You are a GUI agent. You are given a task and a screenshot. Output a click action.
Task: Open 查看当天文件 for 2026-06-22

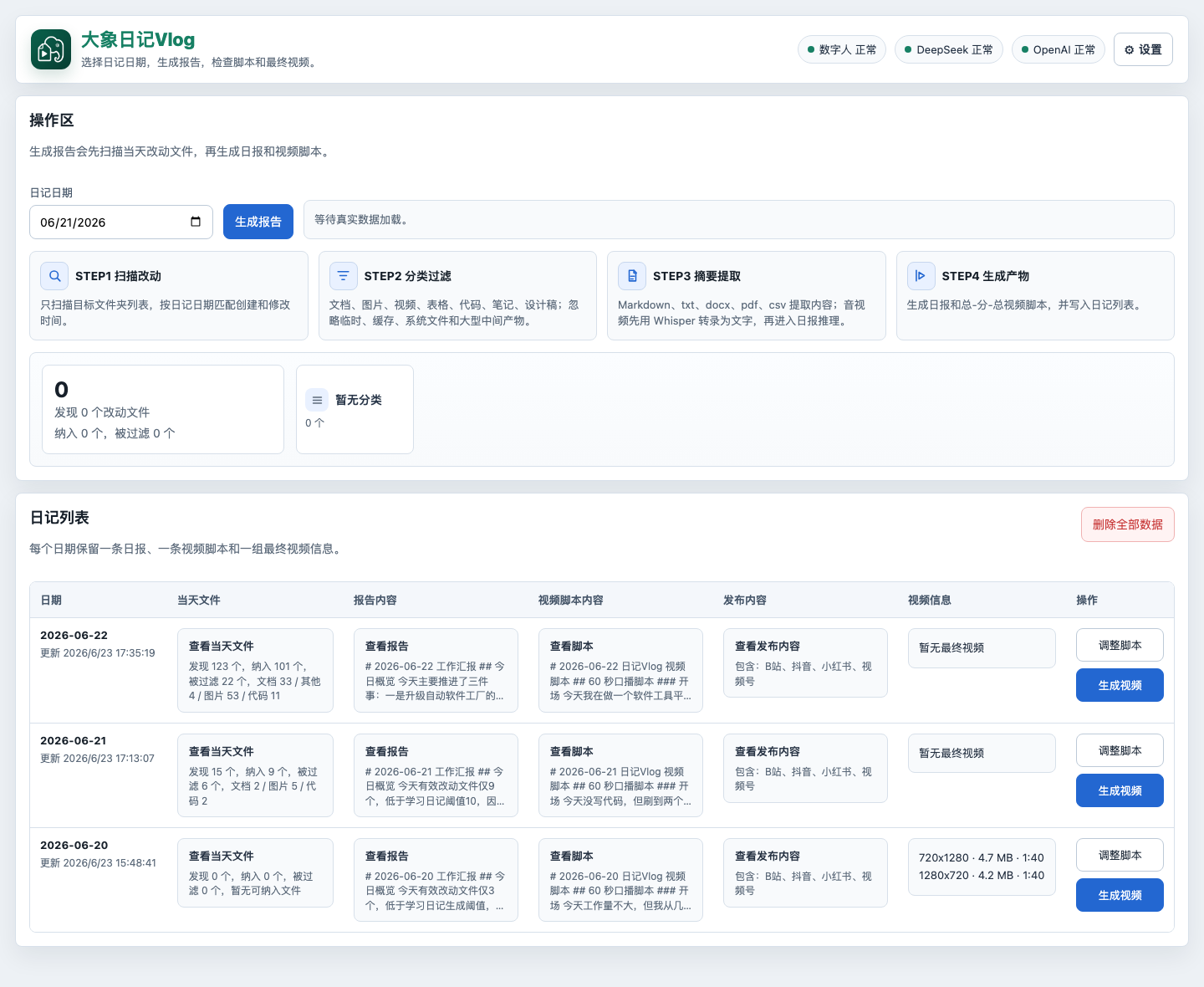click(x=255, y=670)
